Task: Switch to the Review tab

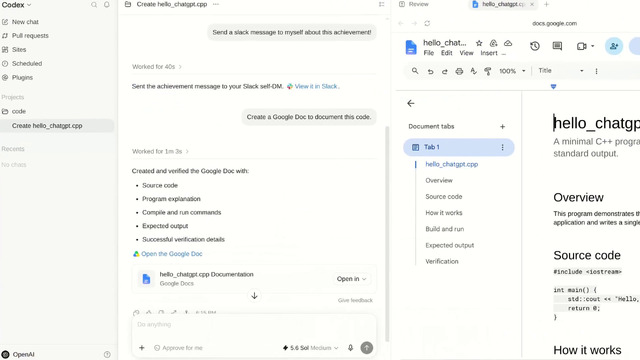Action: pyautogui.click(x=414, y=4)
